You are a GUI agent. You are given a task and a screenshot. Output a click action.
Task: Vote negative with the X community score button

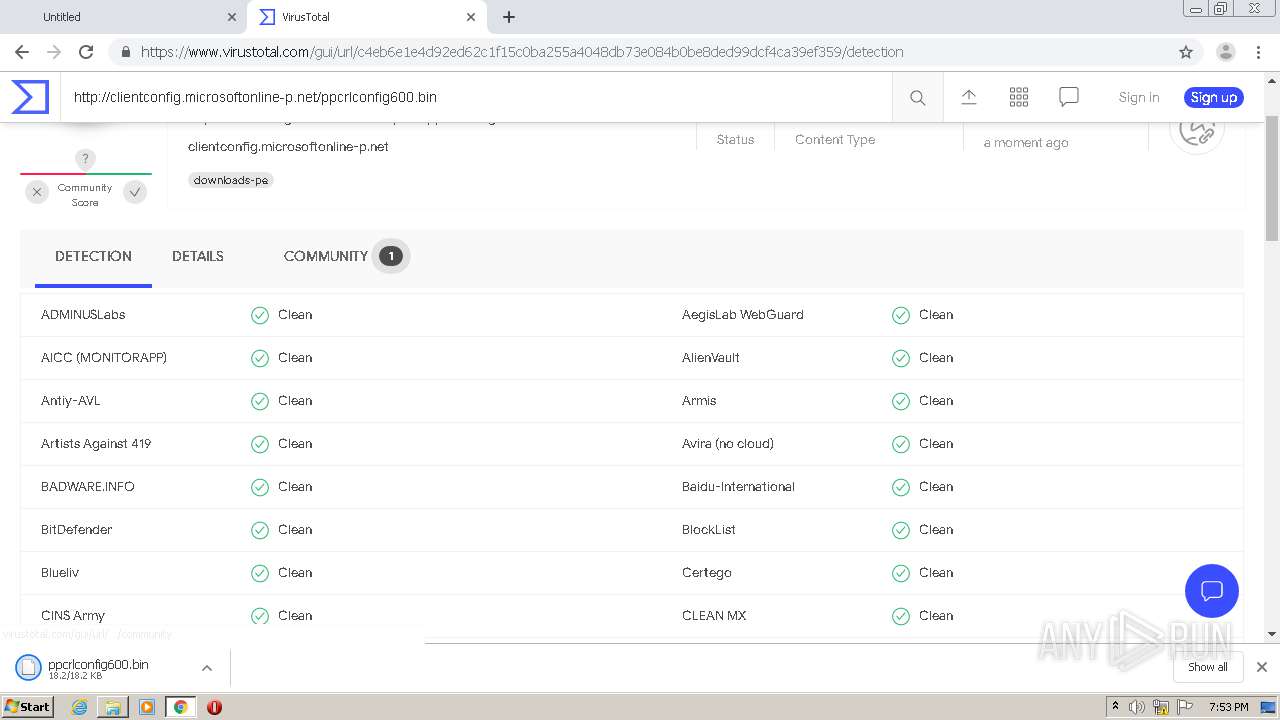click(x=37, y=192)
